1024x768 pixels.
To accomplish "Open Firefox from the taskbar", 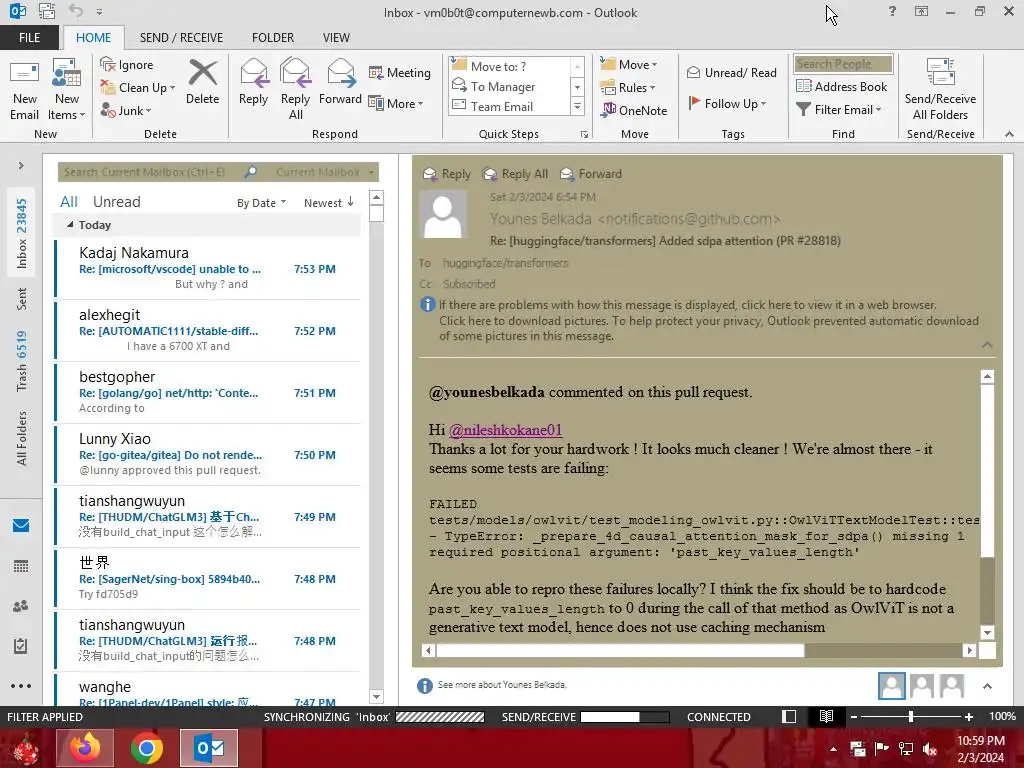I will point(85,748).
